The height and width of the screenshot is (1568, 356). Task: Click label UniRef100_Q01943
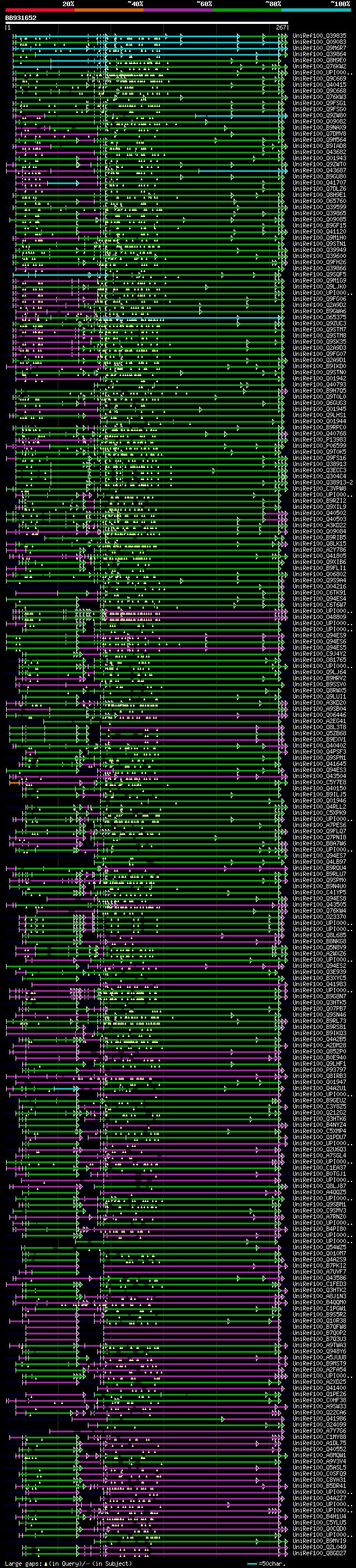(x=319, y=159)
